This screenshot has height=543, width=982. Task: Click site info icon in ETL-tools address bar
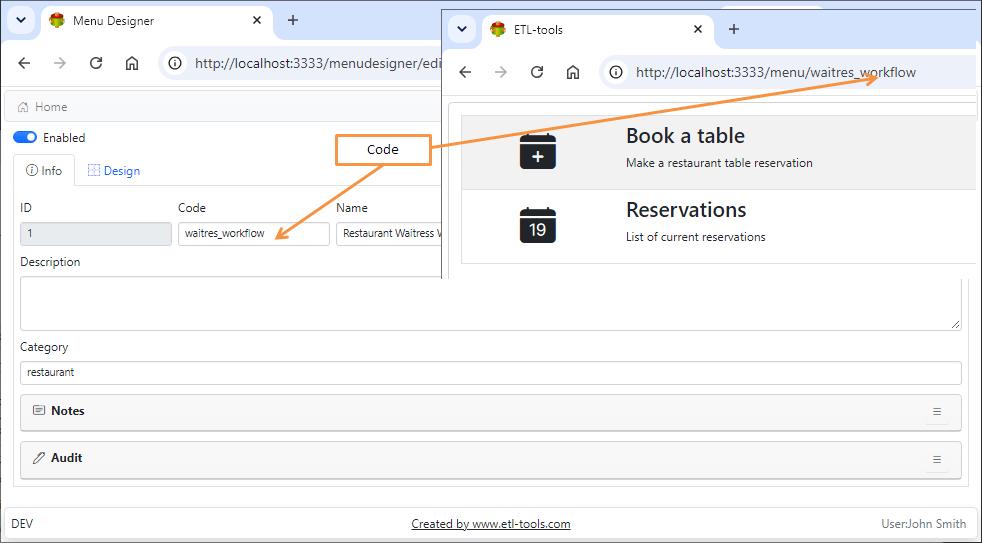coord(616,72)
